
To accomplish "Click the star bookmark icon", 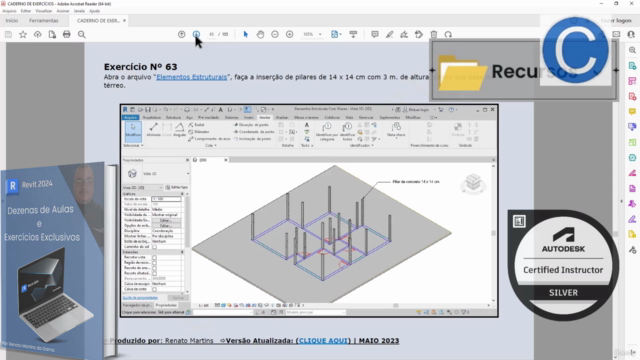I will (23, 35).
